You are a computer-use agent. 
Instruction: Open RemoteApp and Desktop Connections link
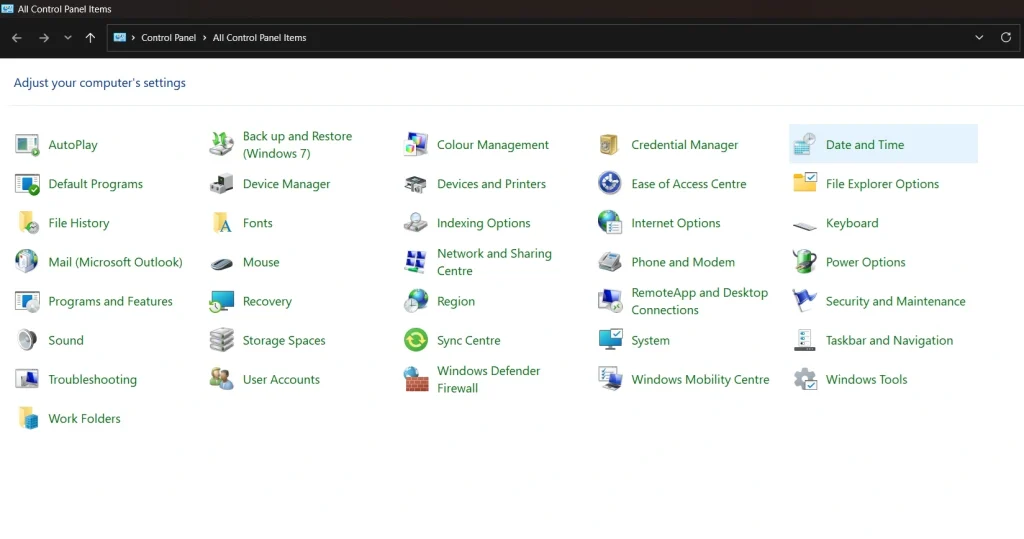699,301
